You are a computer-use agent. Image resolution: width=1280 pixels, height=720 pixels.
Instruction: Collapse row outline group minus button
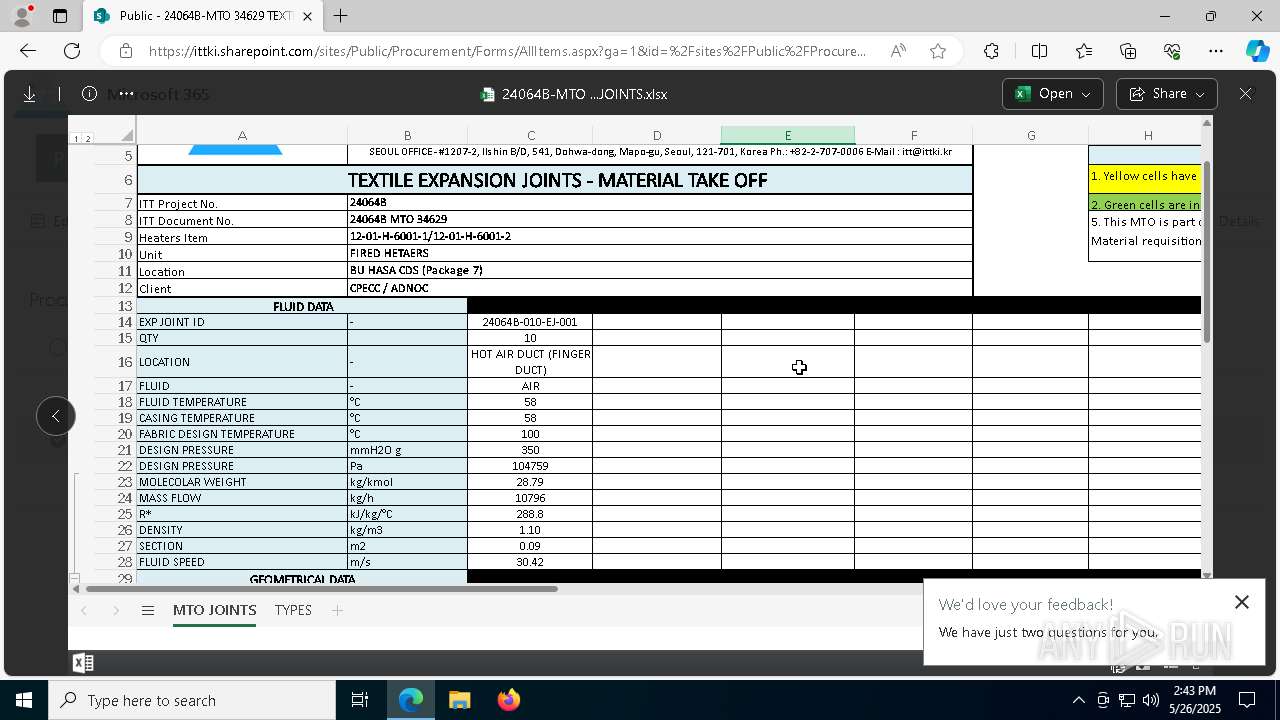75,578
